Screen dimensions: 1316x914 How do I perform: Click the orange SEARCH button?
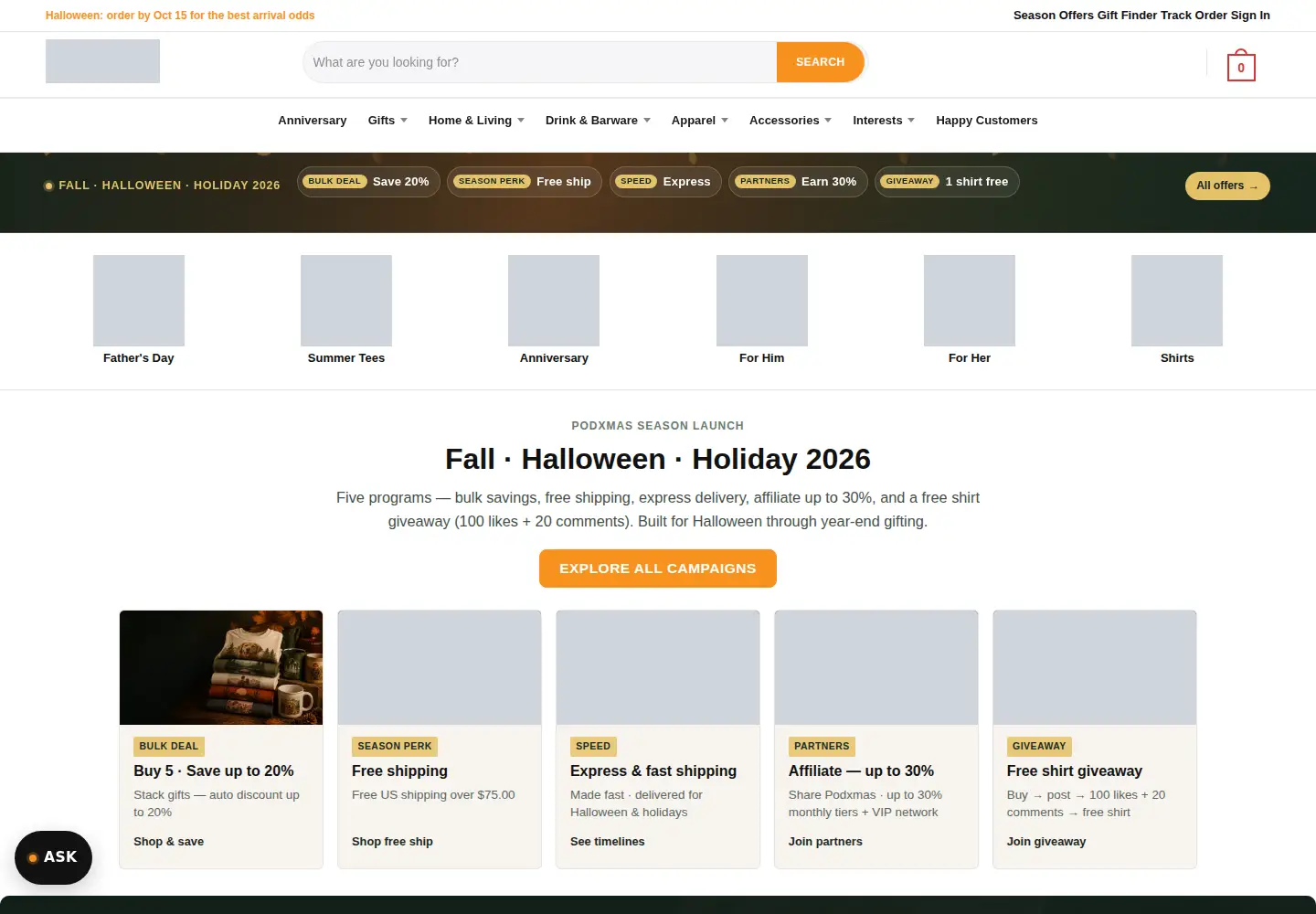pyautogui.click(x=820, y=62)
